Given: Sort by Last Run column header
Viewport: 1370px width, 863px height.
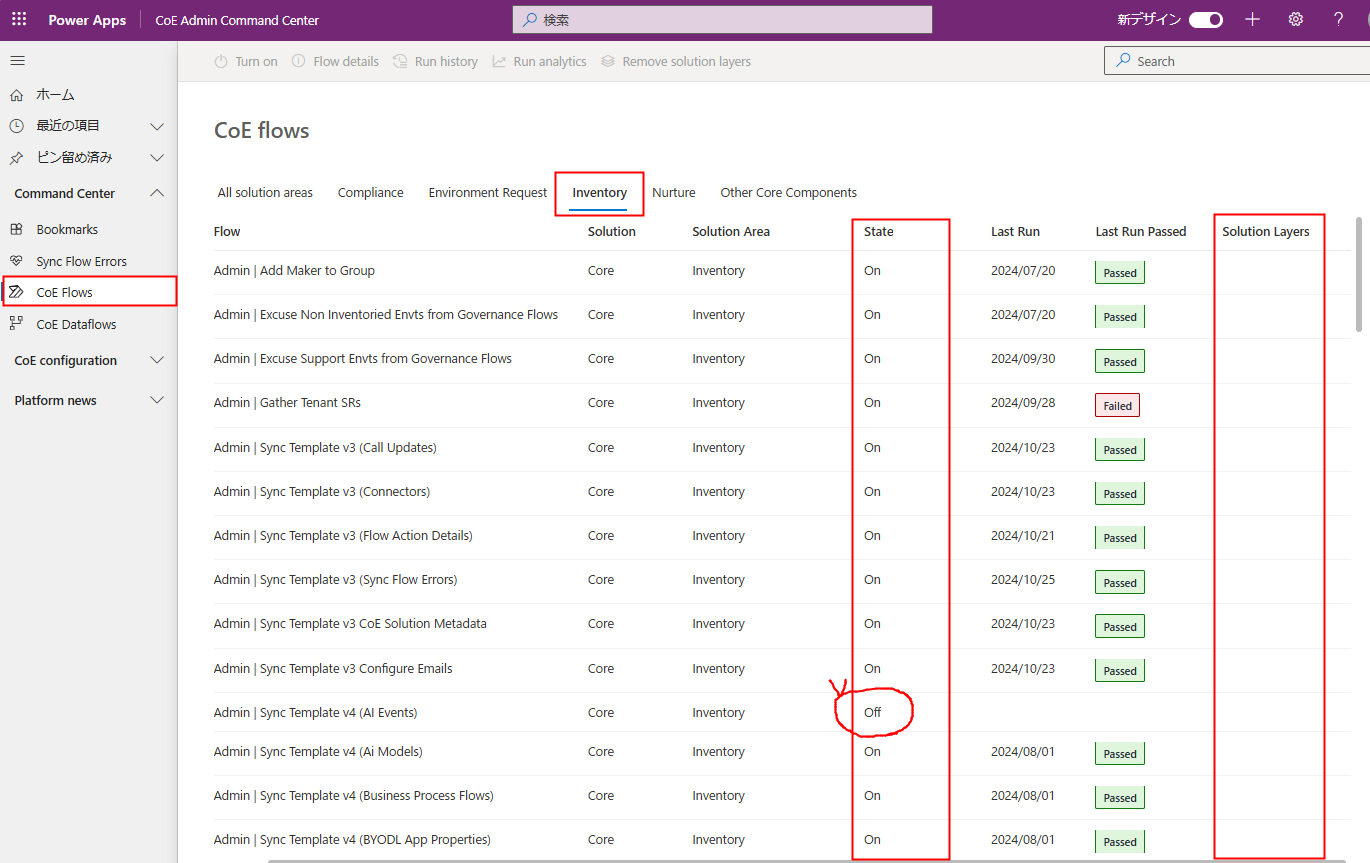Looking at the screenshot, I should click(1015, 231).
